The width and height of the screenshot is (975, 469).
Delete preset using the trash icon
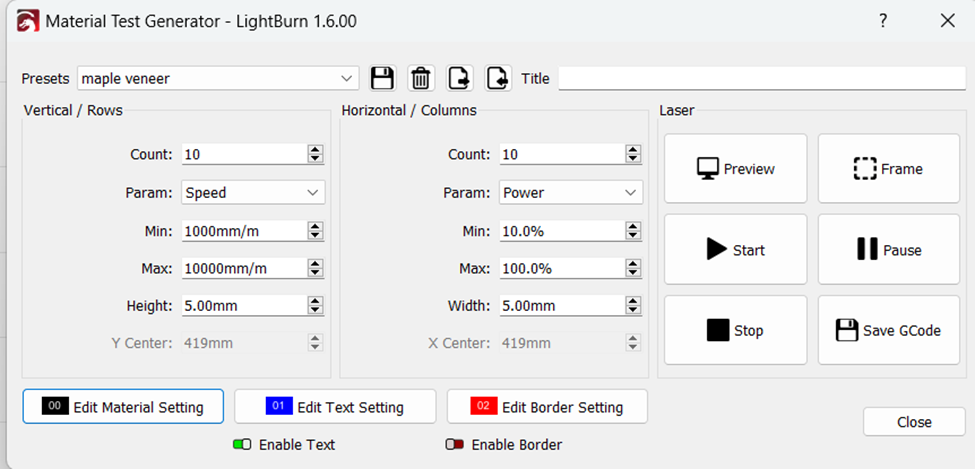click(421, 79)
